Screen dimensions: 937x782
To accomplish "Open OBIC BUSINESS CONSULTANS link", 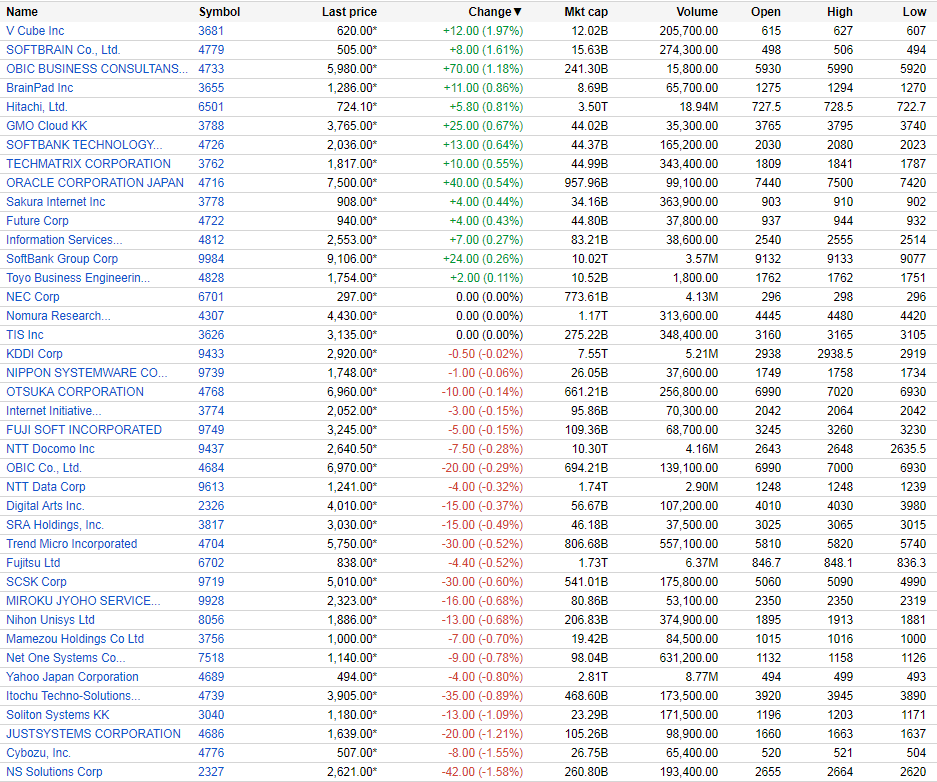I will point(97,69).
